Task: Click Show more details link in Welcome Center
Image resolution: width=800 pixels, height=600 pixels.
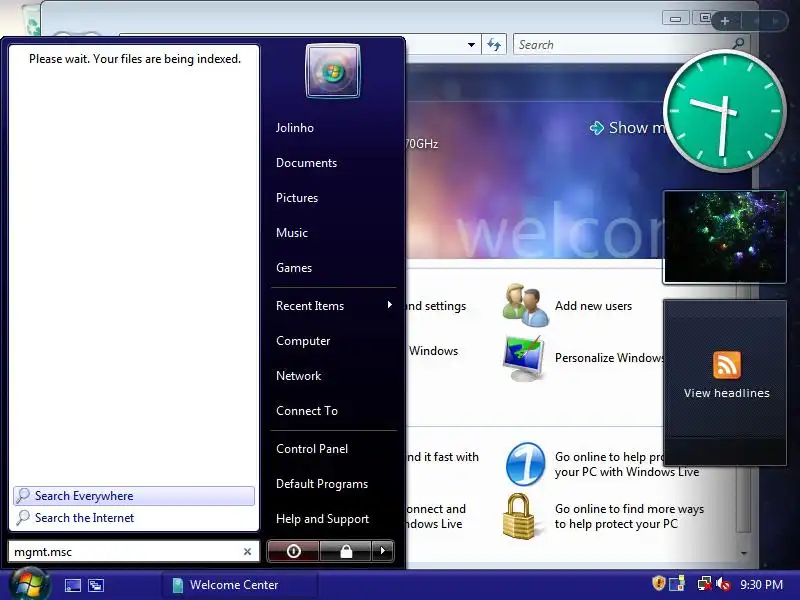Action: [628, 128]
